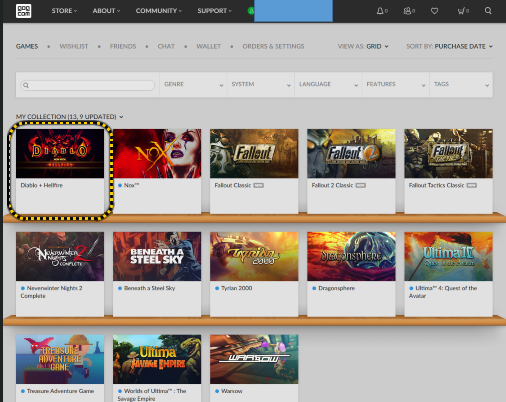Click the 'Fallout Tactics Classic' title text
The height and width of the screenshot is (402, 506).
(436, 185)
